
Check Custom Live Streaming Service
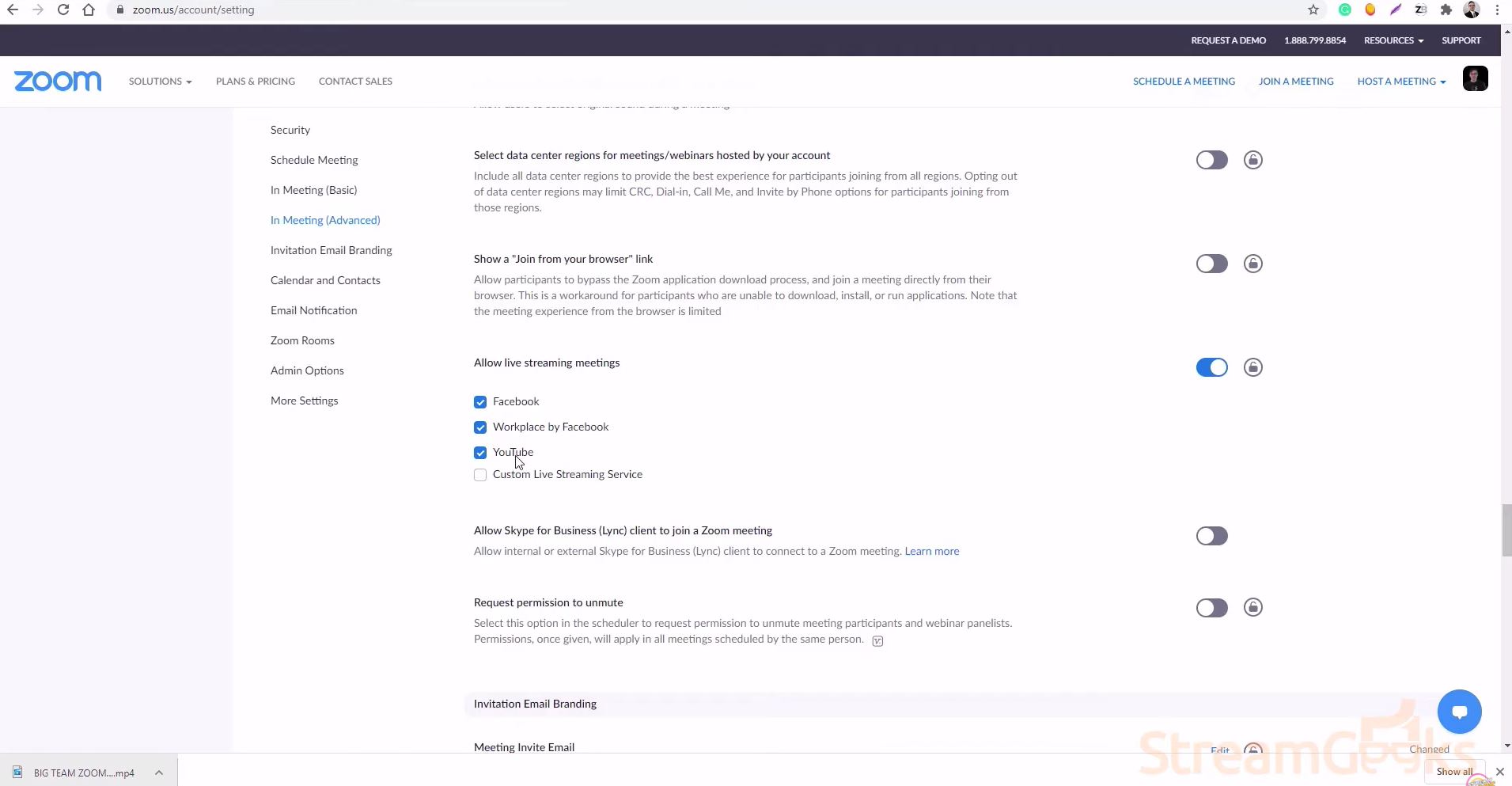coord(480,475)
